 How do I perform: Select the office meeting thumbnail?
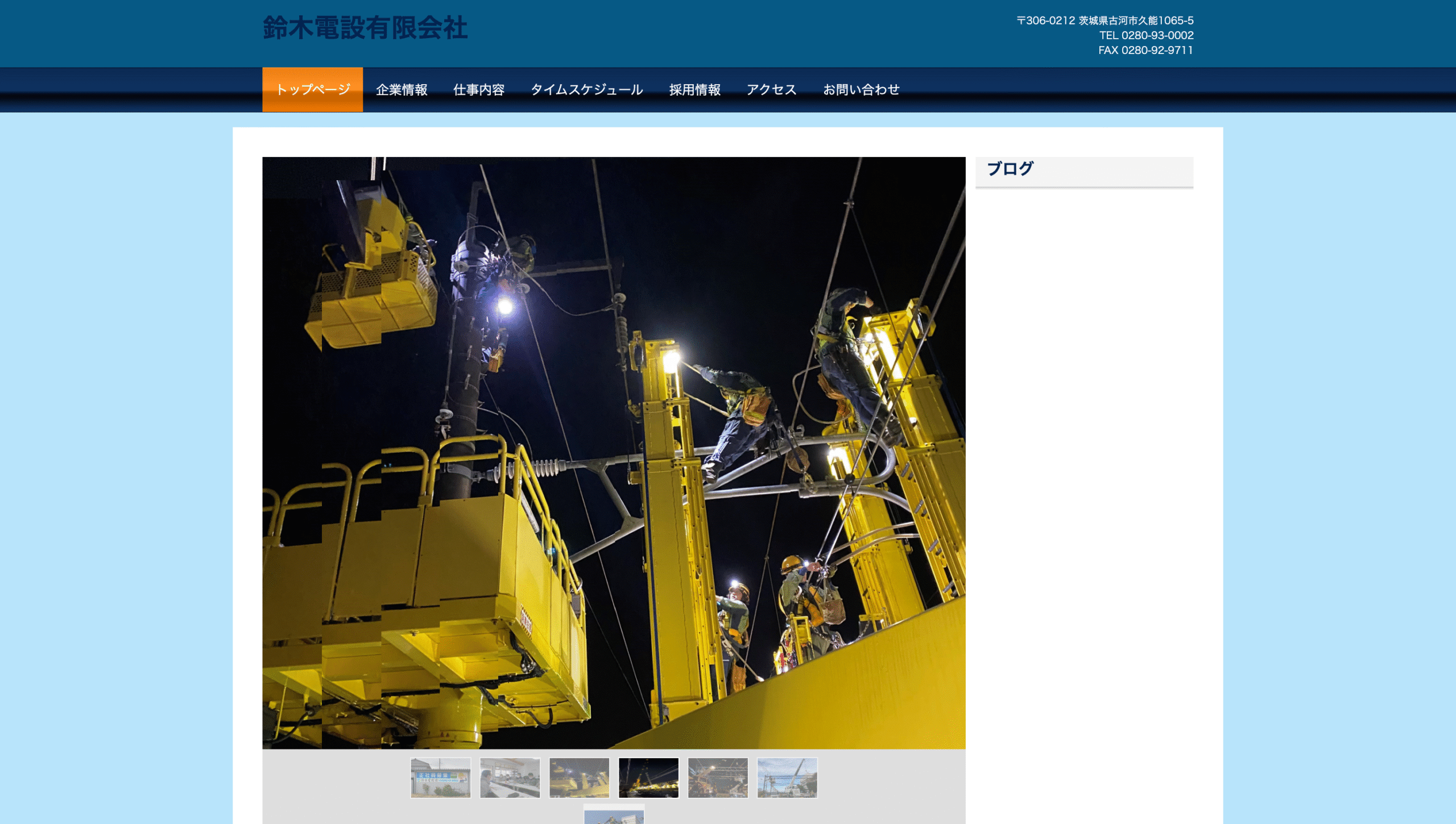(x=510, y=777)
